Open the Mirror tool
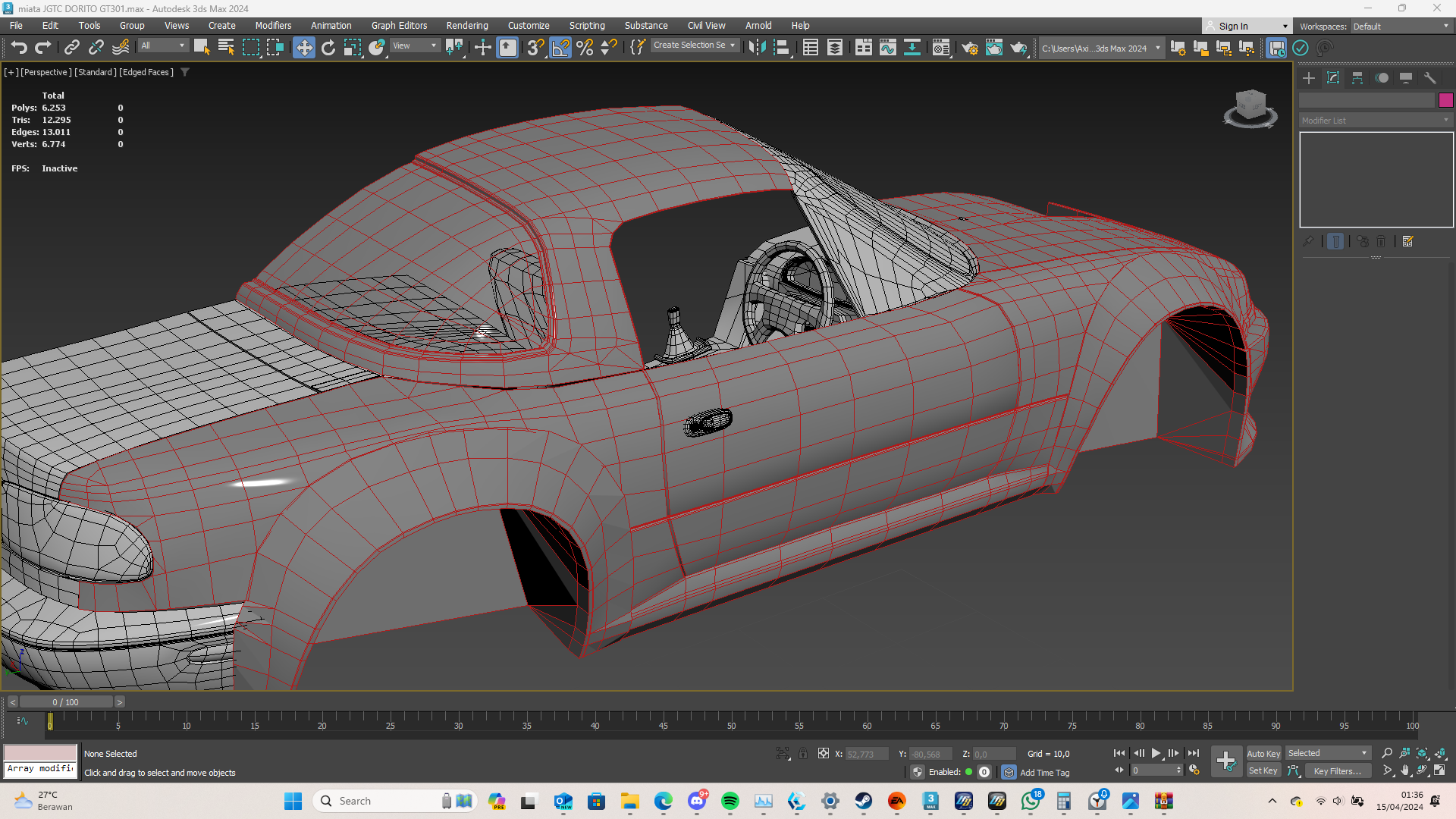The width and height of the screenshot is (1456, 819). coord(757,48)
